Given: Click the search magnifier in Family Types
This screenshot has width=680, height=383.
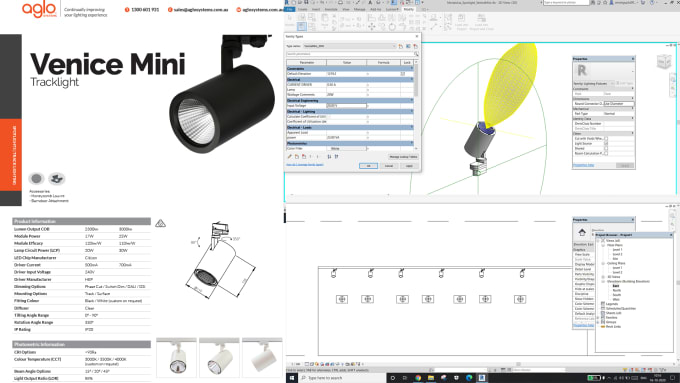Looking at the screenshot, I should (416, 54).
